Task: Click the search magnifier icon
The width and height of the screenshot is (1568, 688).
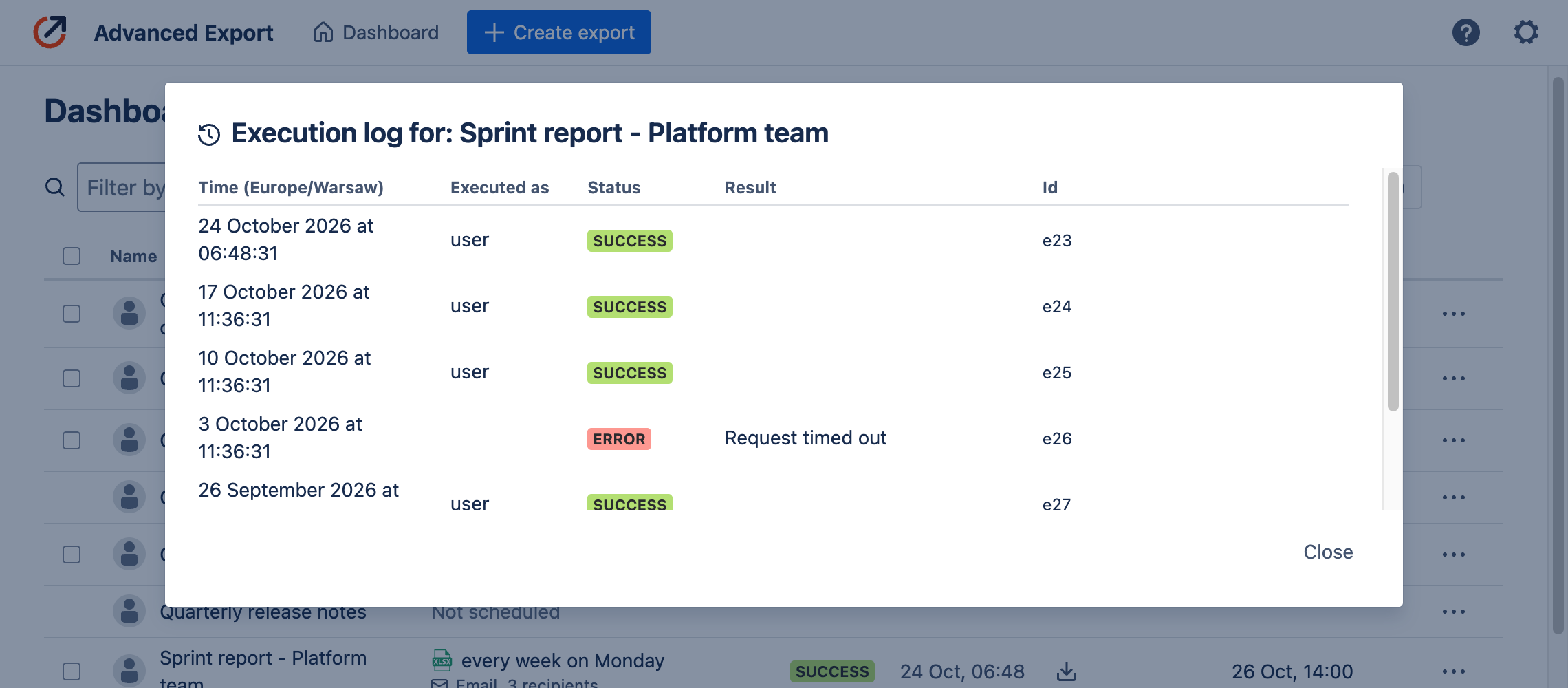Action: click(x=55, y=187)
